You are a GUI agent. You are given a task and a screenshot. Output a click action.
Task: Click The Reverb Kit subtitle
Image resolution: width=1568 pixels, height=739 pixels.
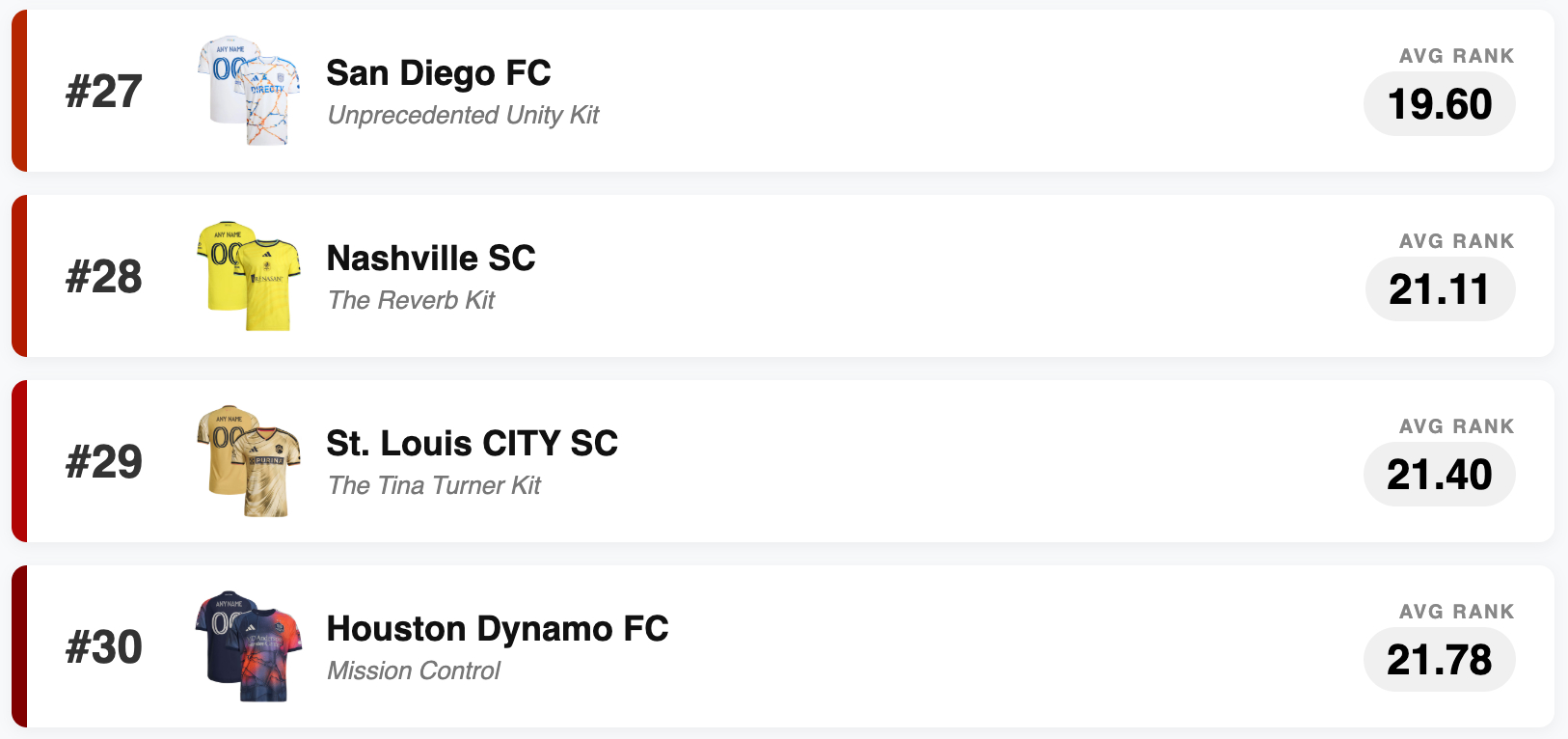pyautogui.click(x=411, y=301)
